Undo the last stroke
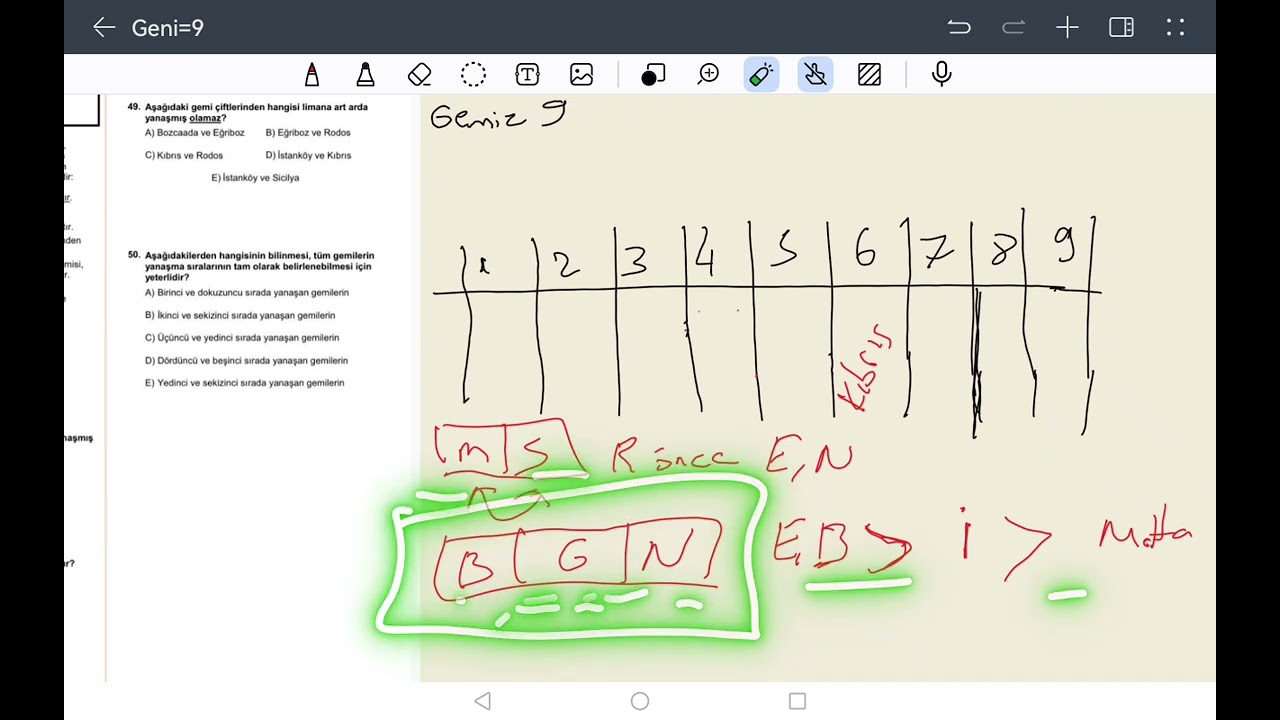 click(x=959, y=28)
